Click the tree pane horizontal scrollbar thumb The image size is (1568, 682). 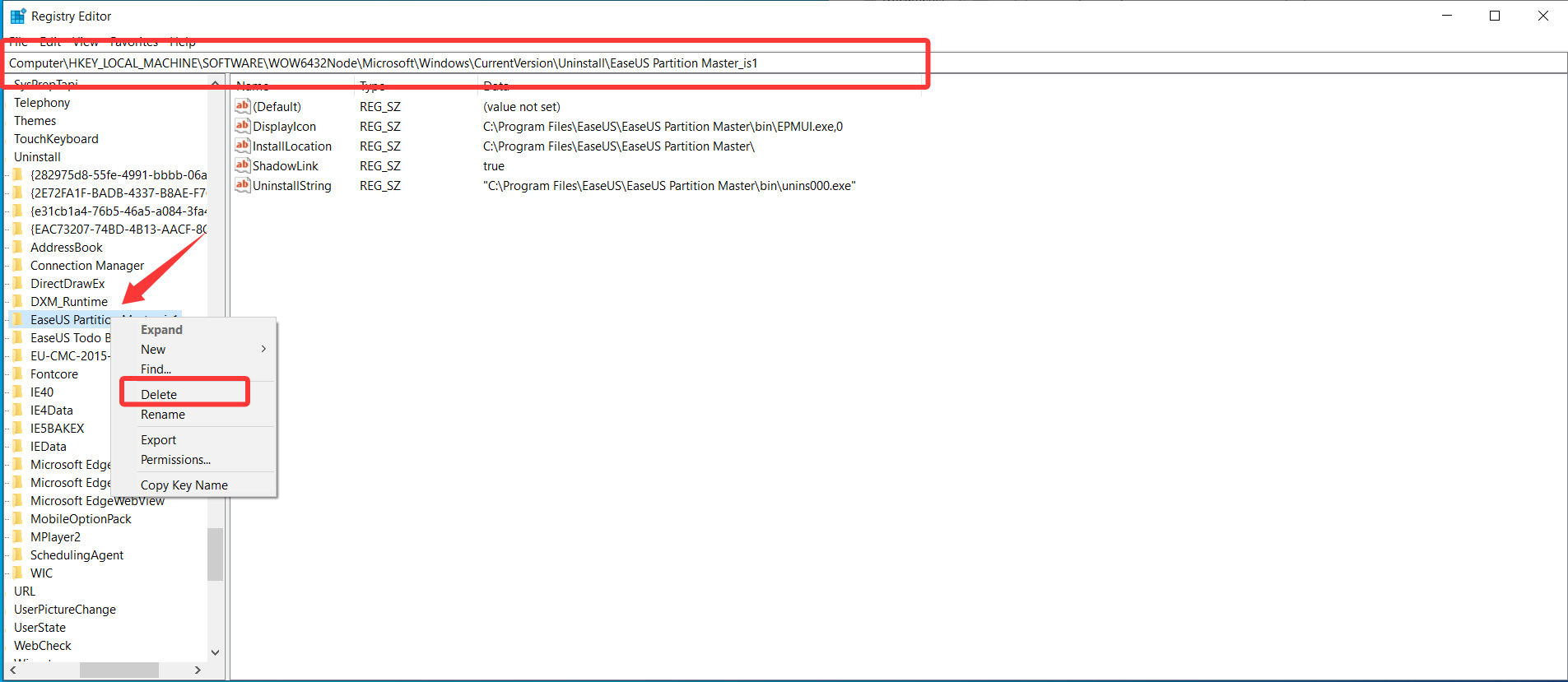click(x=119, y=670)
